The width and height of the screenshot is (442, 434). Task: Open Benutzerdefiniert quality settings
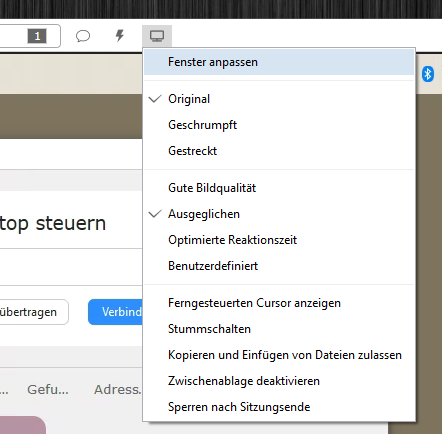click(x=279, y=266)
